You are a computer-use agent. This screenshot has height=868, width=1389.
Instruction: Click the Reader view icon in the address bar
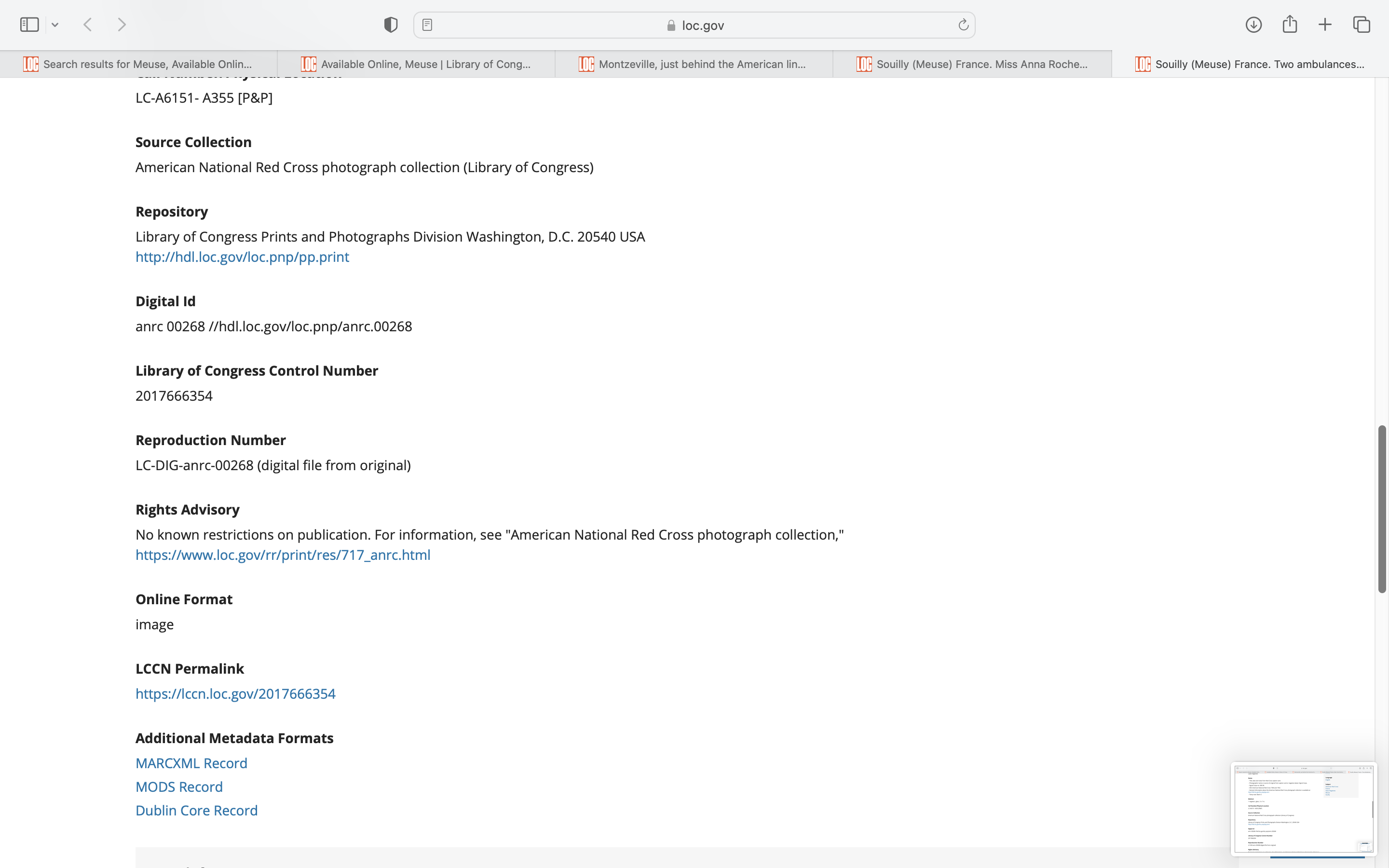point(427,25)
